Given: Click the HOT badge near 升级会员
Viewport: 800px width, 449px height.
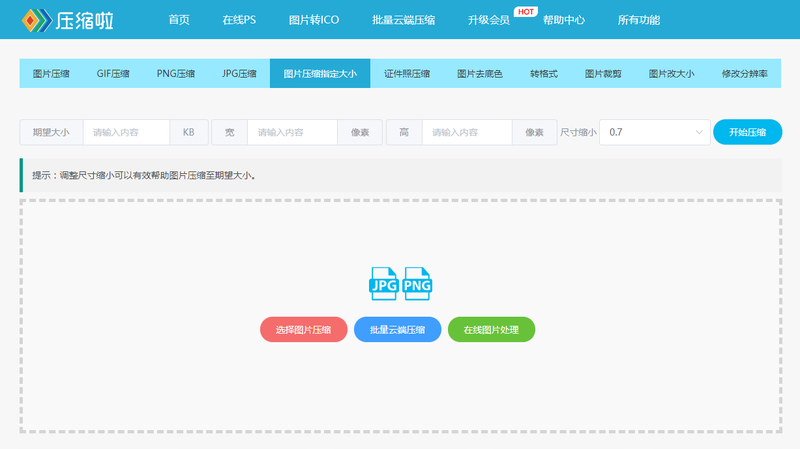Looking at the screenshot, I should tap(526, 12).
